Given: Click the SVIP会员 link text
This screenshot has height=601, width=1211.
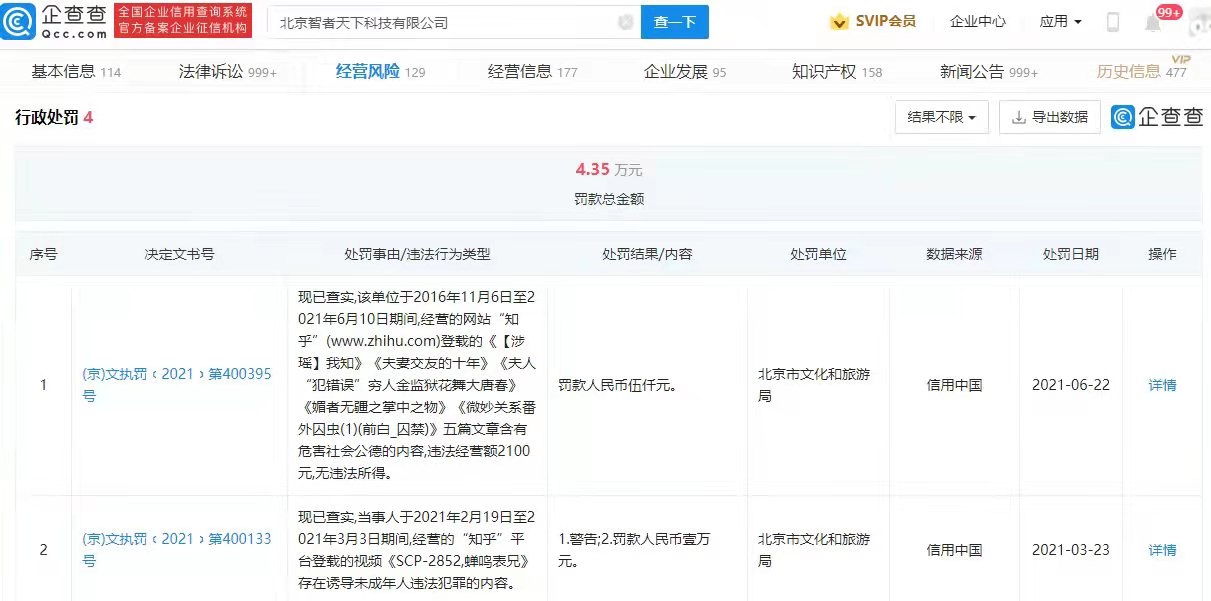Looking at the screenshot, I should (885, 21).
